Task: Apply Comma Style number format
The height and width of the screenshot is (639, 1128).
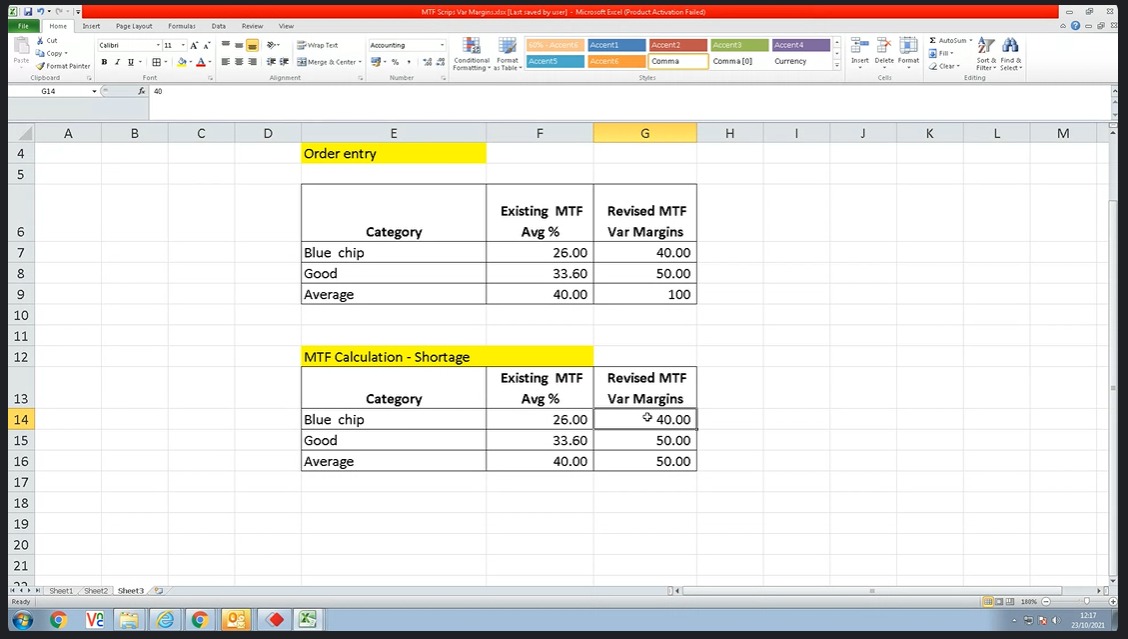Action: click(x=409, y=63)
